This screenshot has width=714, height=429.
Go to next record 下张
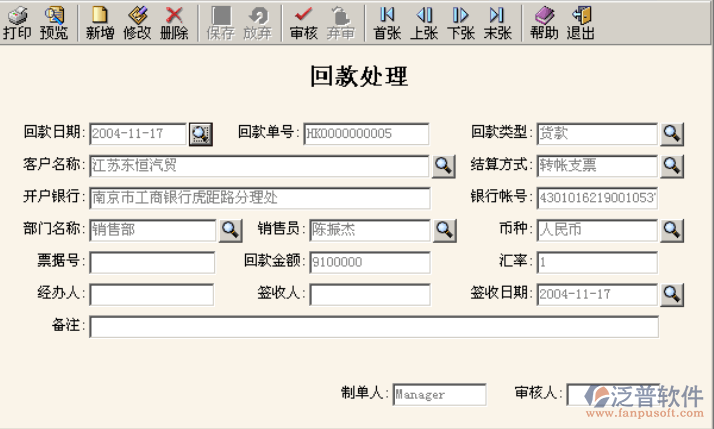tap(461, 23)
